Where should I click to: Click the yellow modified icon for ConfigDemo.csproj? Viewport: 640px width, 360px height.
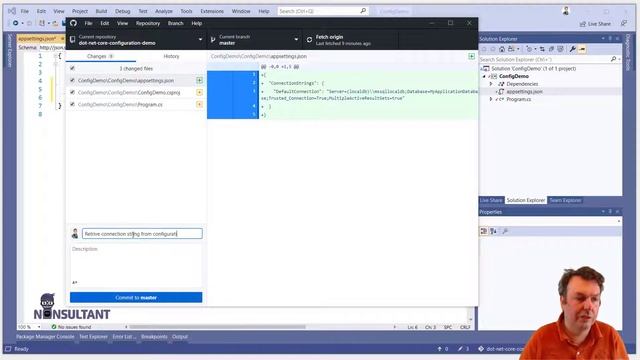coord(199,92)
